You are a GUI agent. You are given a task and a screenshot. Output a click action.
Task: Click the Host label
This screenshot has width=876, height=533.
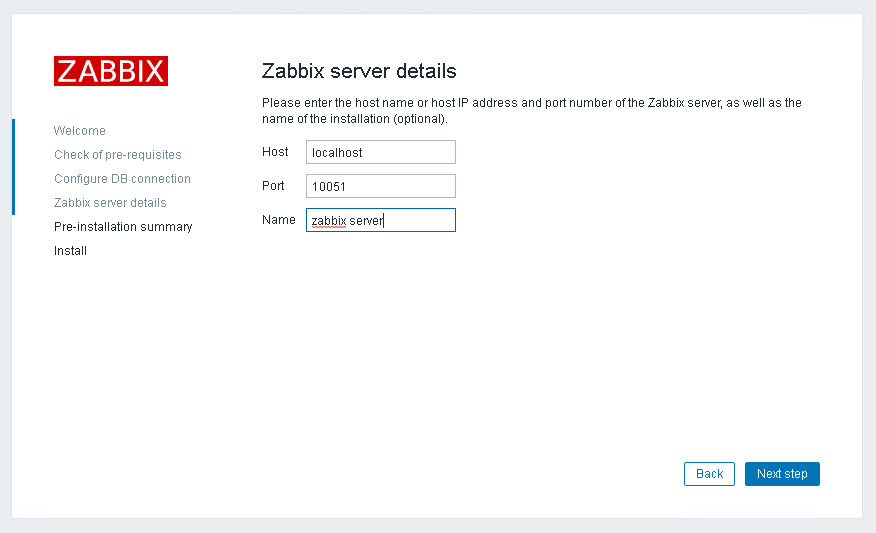pos(275,152)
